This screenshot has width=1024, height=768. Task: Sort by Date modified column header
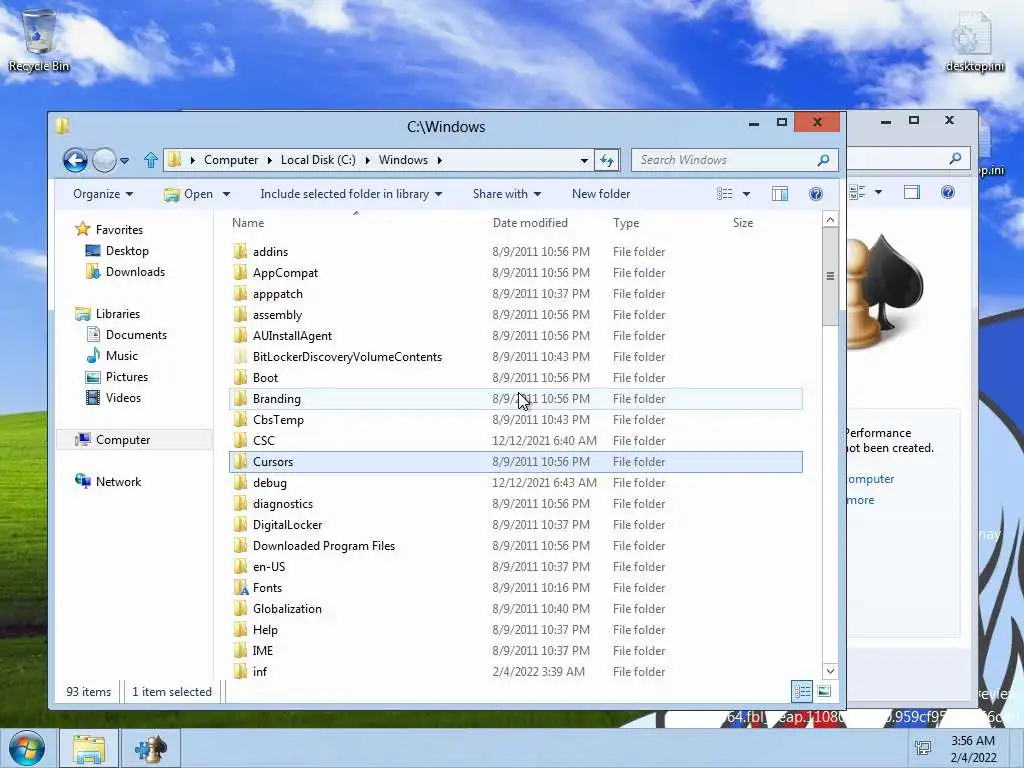[x=530, y=223]
